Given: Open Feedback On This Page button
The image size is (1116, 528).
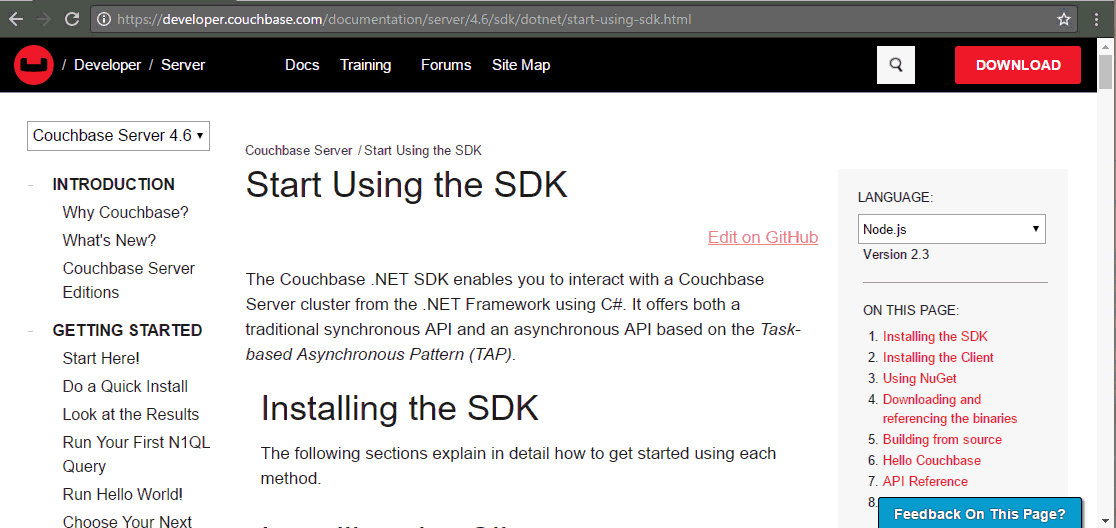Looking at the screenshot, I should (x=979, y=514).
